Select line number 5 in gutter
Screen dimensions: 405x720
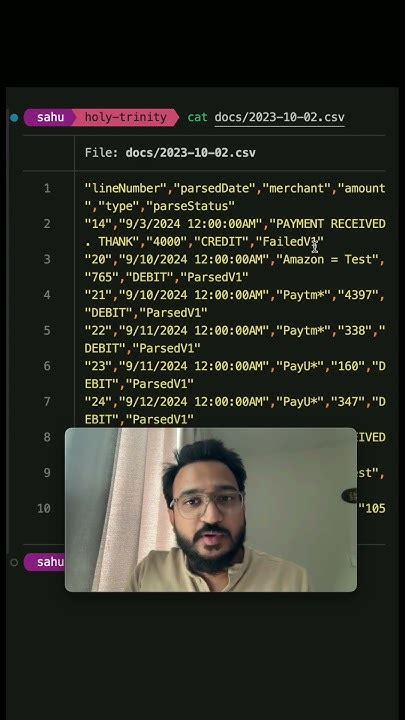pyautogui.click(x=47, y=331)
